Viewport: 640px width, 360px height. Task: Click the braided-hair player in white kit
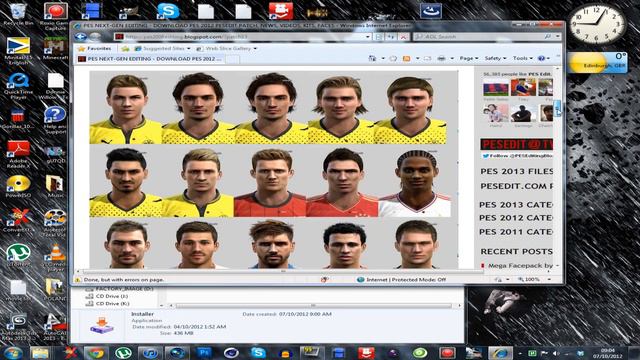(415, 182)
